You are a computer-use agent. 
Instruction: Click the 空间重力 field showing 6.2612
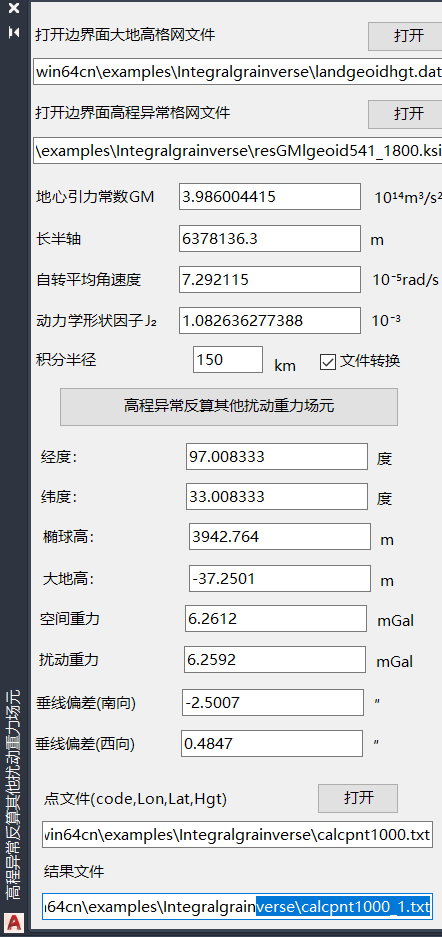(275, 618)
